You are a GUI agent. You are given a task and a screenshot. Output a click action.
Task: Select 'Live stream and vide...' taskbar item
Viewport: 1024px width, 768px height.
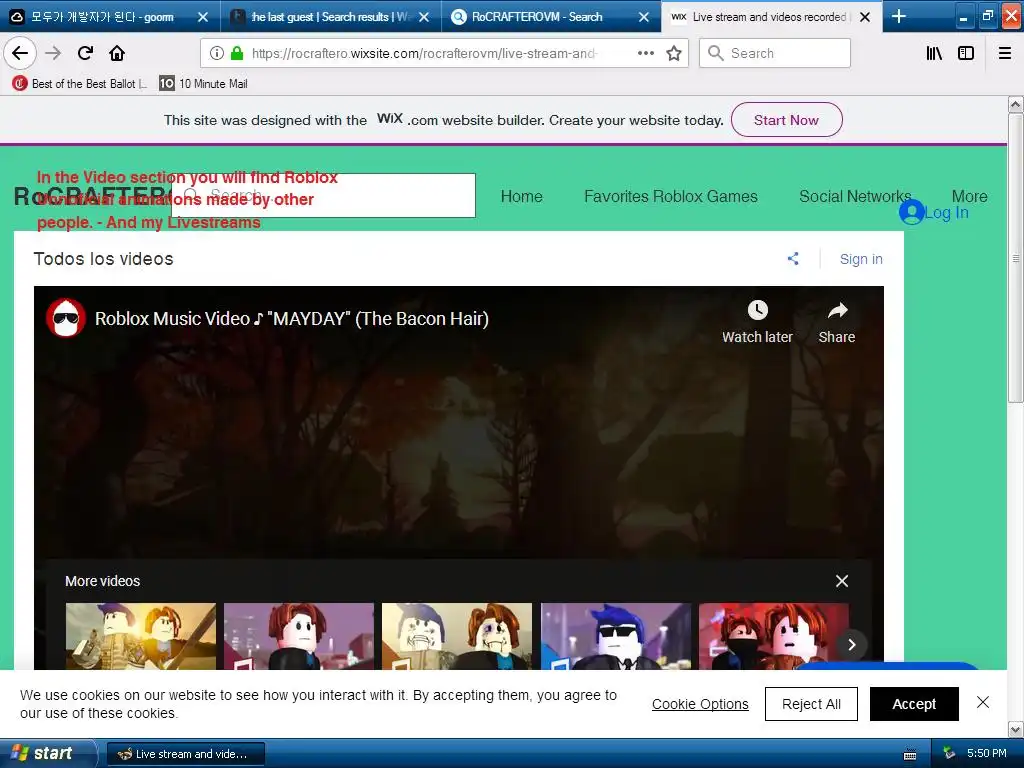pyautogui.click(x=185, y=754)
